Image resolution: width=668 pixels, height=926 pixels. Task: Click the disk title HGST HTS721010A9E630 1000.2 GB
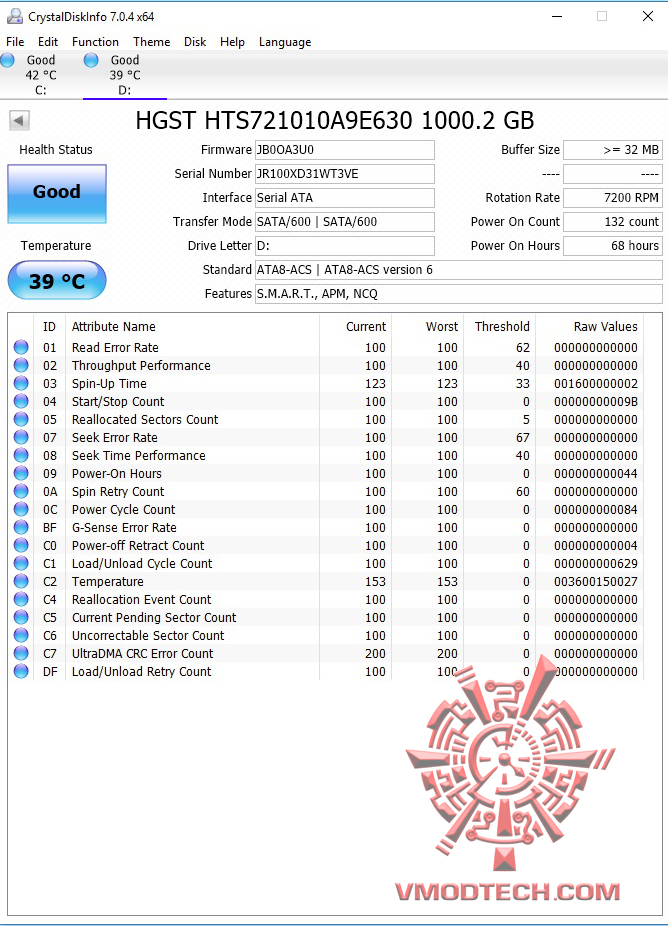pyautogui.click(x=334, y=121)
